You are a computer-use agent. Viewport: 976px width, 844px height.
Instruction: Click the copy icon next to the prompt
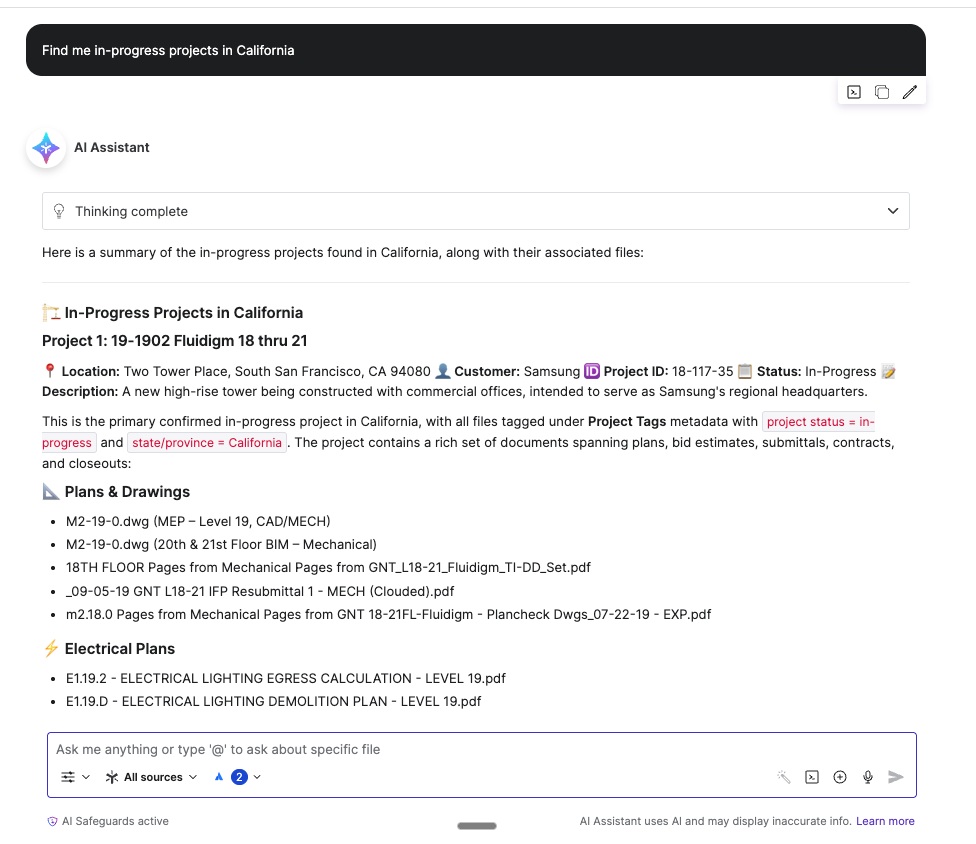(x=881, y=92)
